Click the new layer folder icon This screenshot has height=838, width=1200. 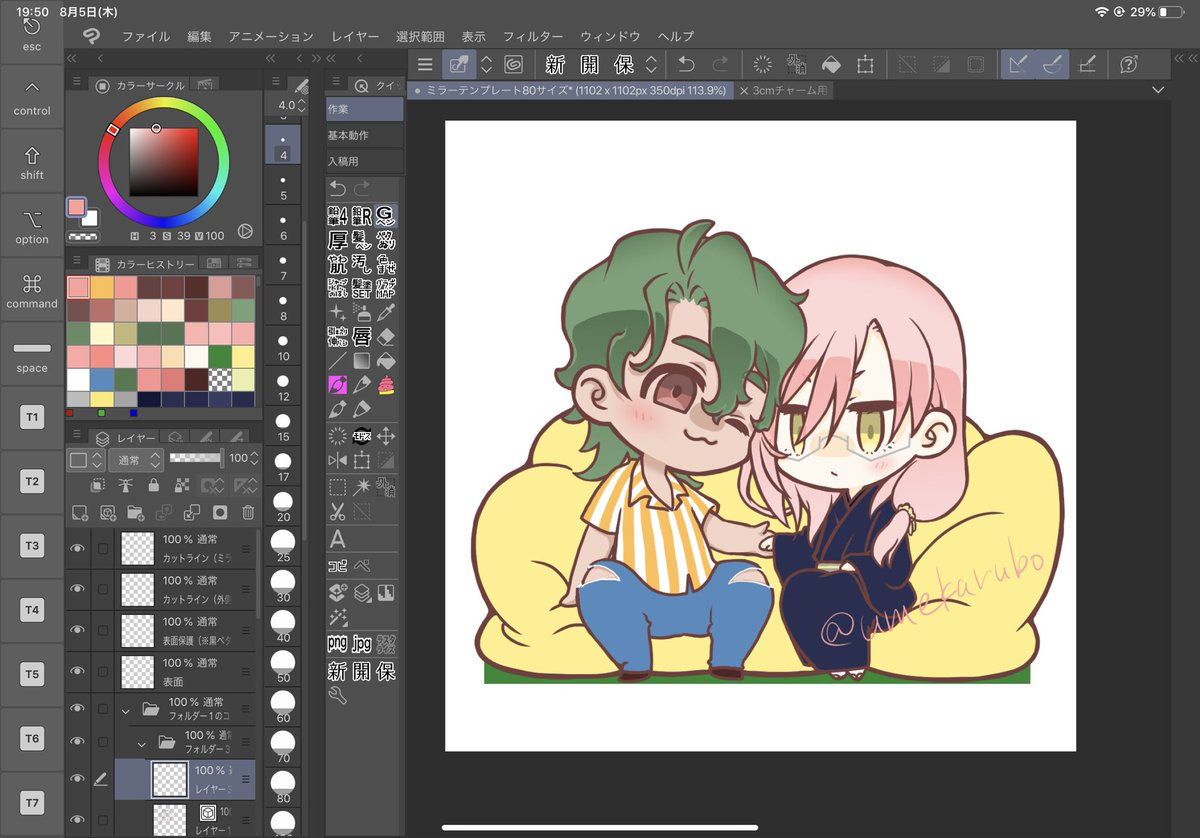click(136, 512)
